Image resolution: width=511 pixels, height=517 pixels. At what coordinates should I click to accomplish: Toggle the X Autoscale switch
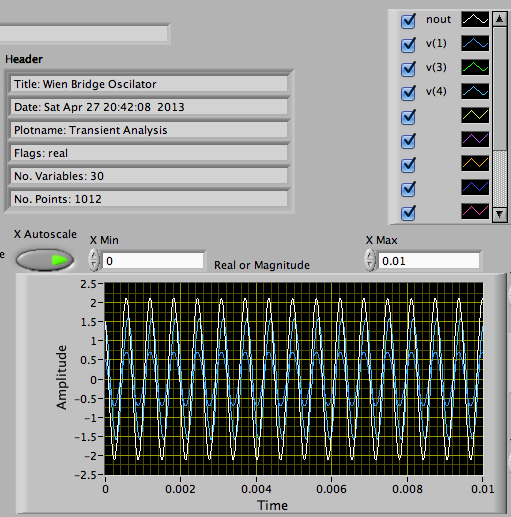45,260
